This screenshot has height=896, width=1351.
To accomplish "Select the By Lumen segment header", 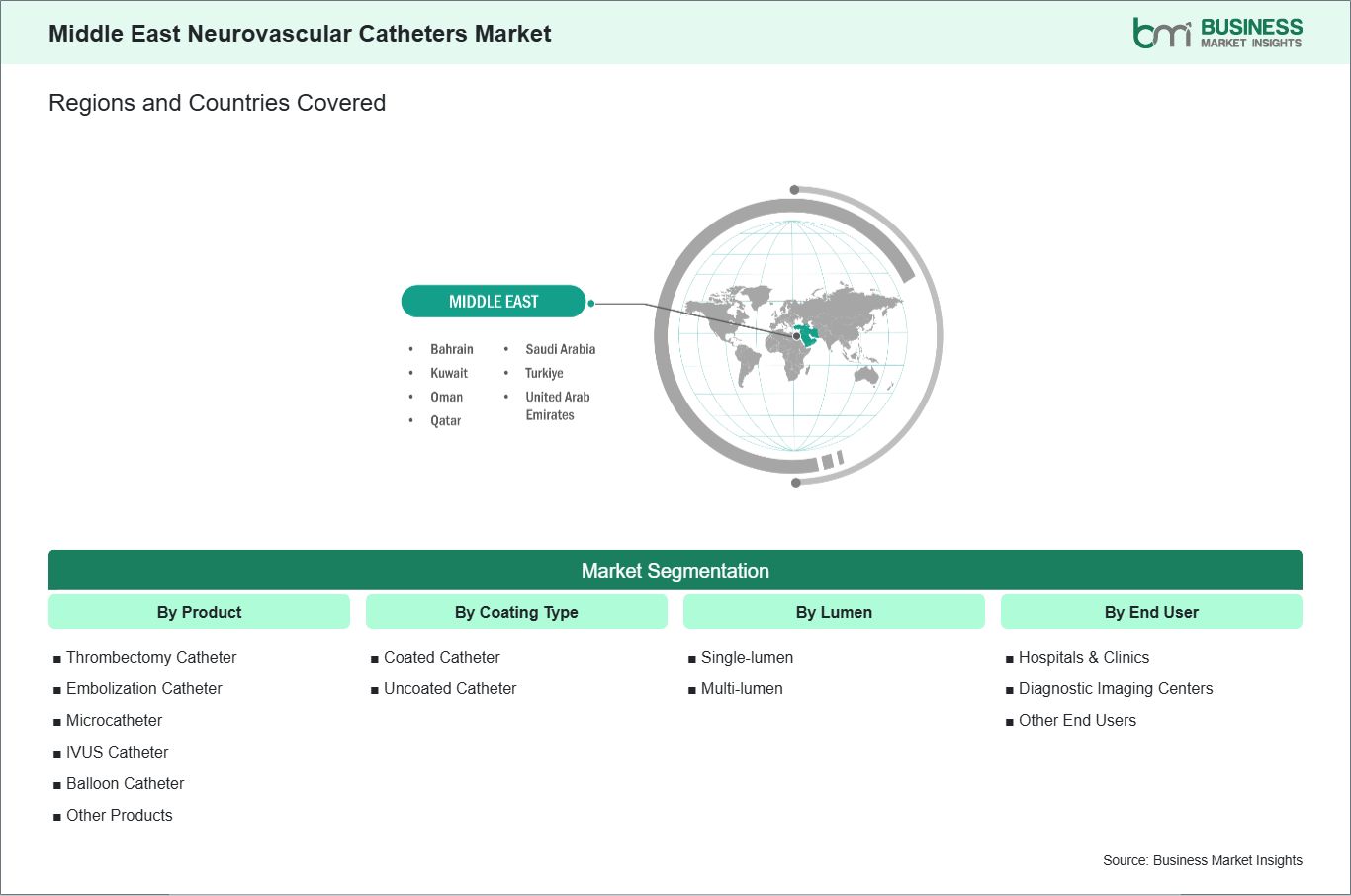I will (834, 612).
